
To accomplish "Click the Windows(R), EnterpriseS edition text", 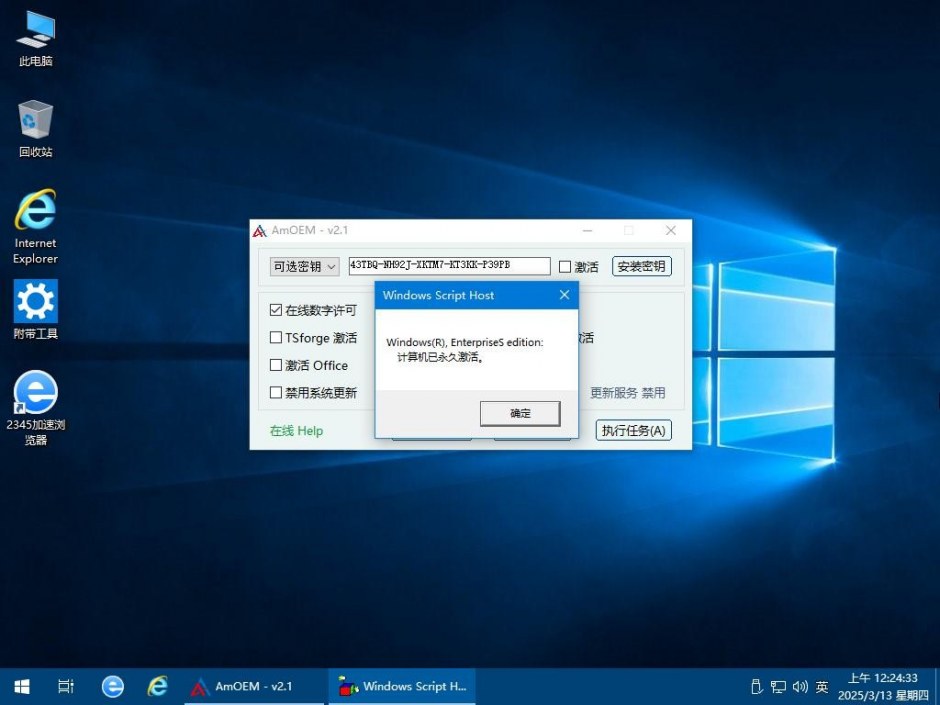I will tap(465, 342).
